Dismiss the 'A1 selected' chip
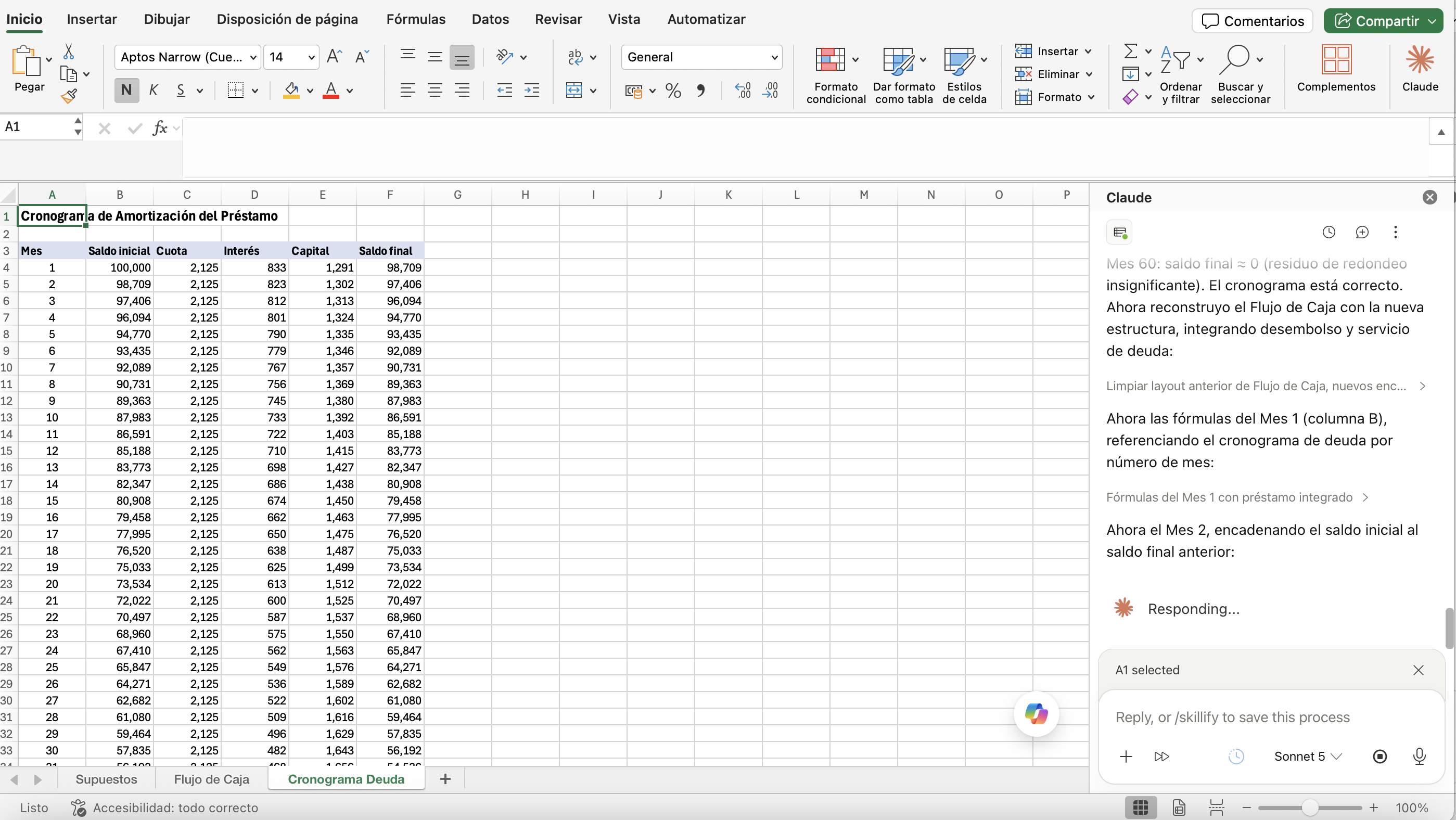Image resolution: width=1456 pixels, height=820 pixels. click(1418, 670)
